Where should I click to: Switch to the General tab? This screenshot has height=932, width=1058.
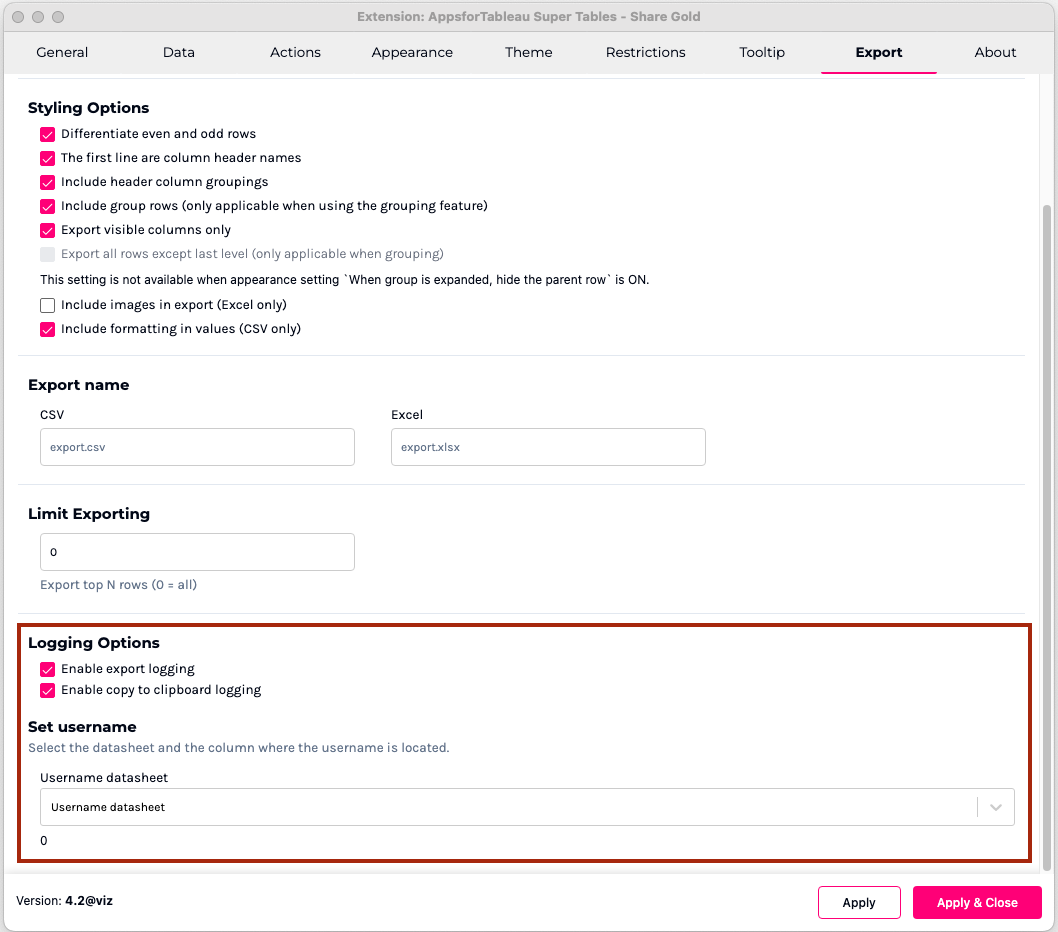click(x=62, y=52)
